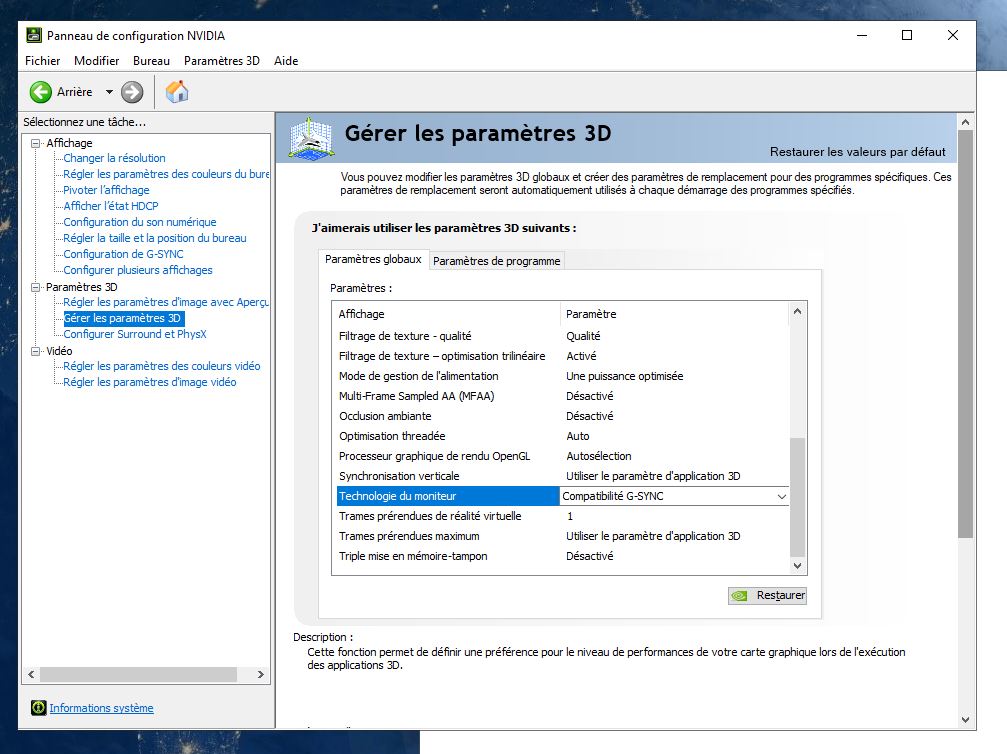The width and height of the screenshot is (1007, 754).
Task: Select Optimisation threadée row
Action: tap(563, 435)
